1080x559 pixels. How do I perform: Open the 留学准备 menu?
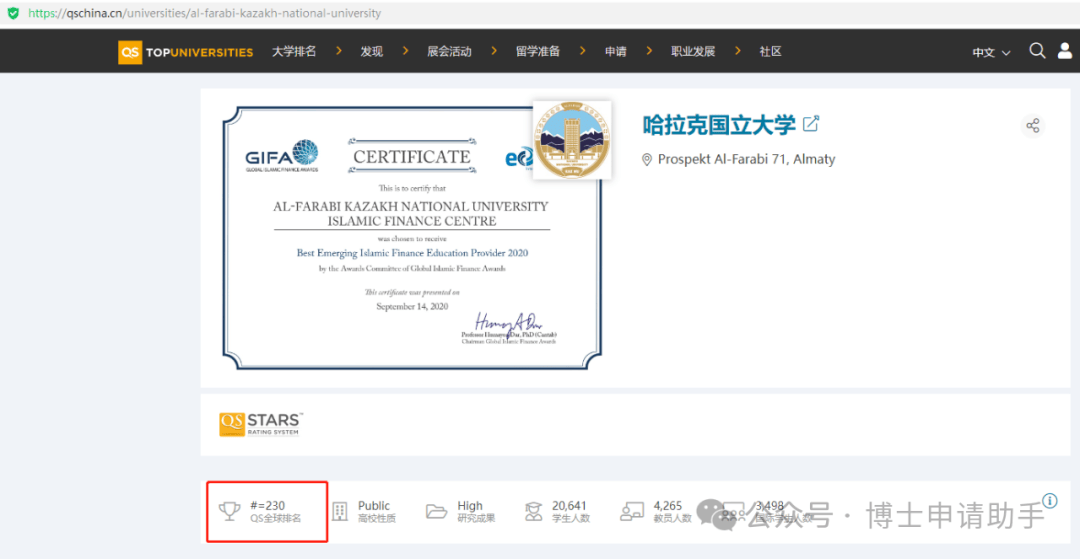point(538,52)
